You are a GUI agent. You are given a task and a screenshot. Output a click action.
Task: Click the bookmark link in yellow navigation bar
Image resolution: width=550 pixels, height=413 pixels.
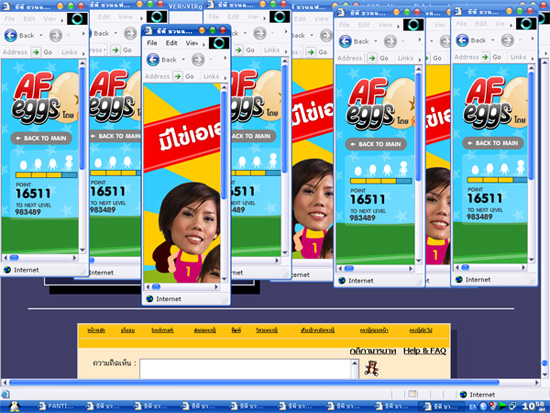point(162,330)
